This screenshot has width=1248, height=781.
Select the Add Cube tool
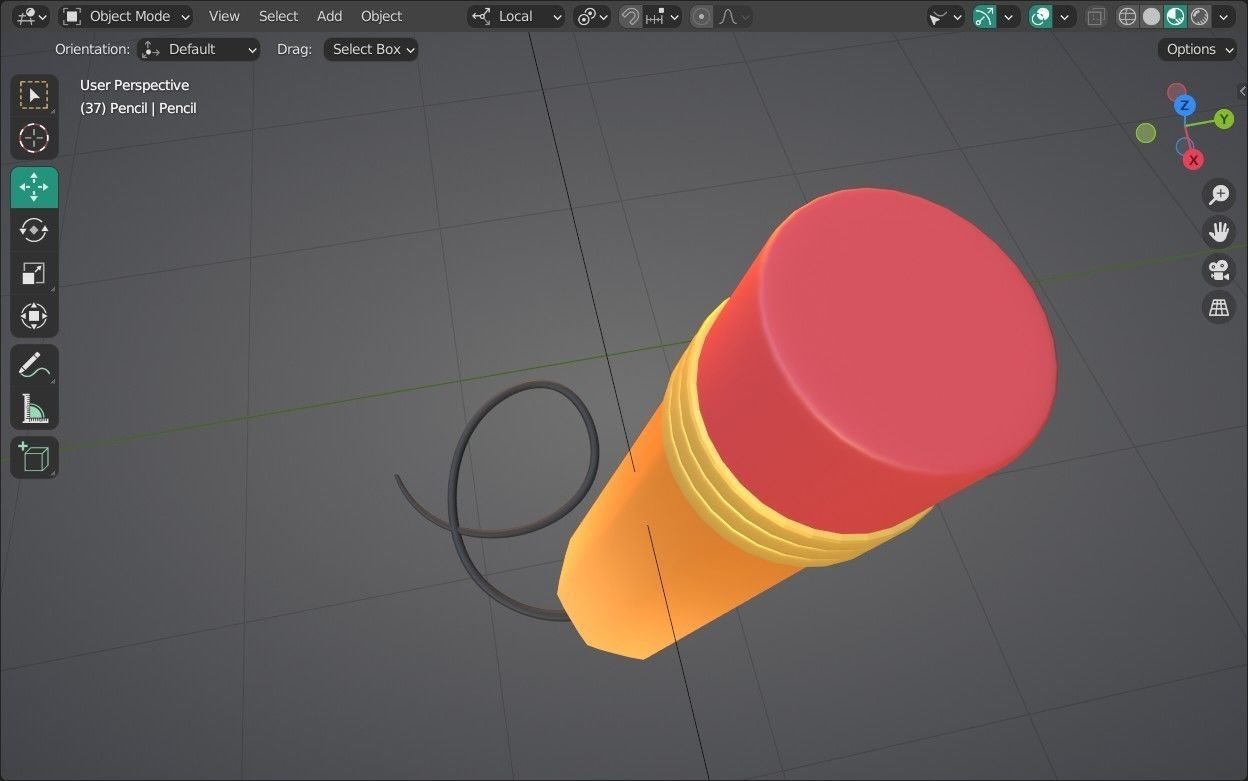[x=34, y=457]
